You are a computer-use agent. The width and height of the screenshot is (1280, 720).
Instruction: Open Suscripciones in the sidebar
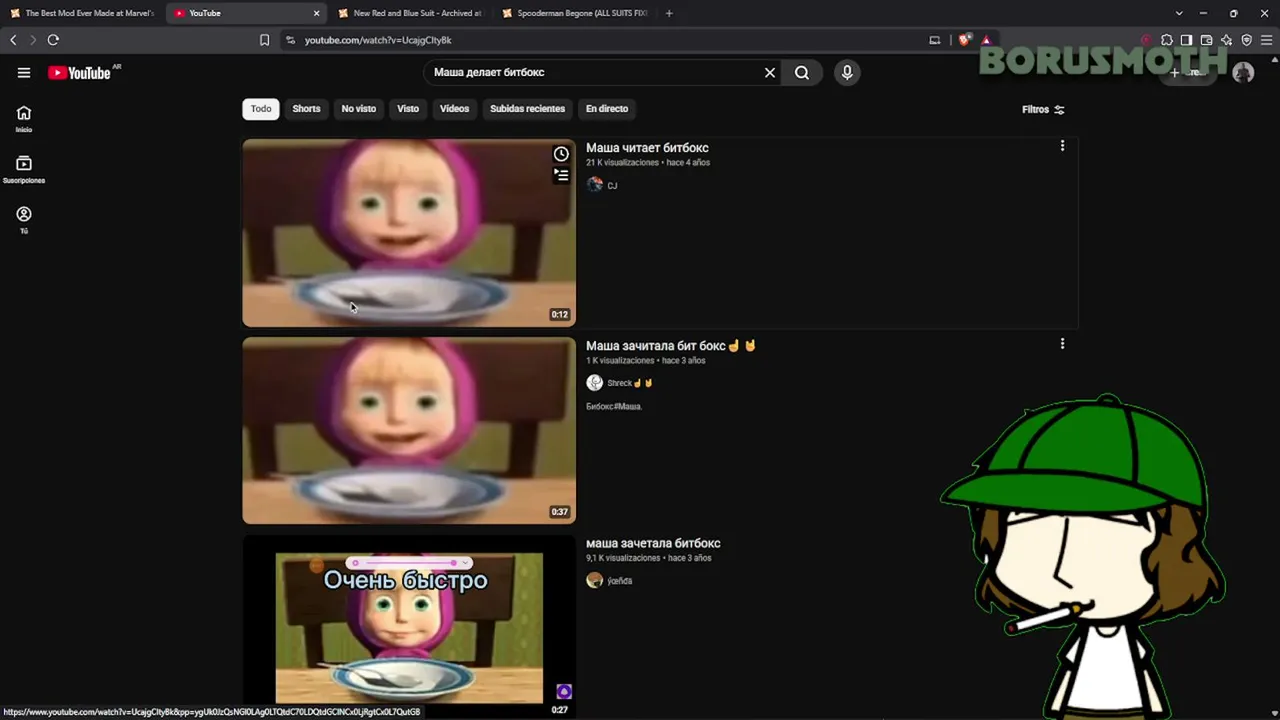click(24, 170)
